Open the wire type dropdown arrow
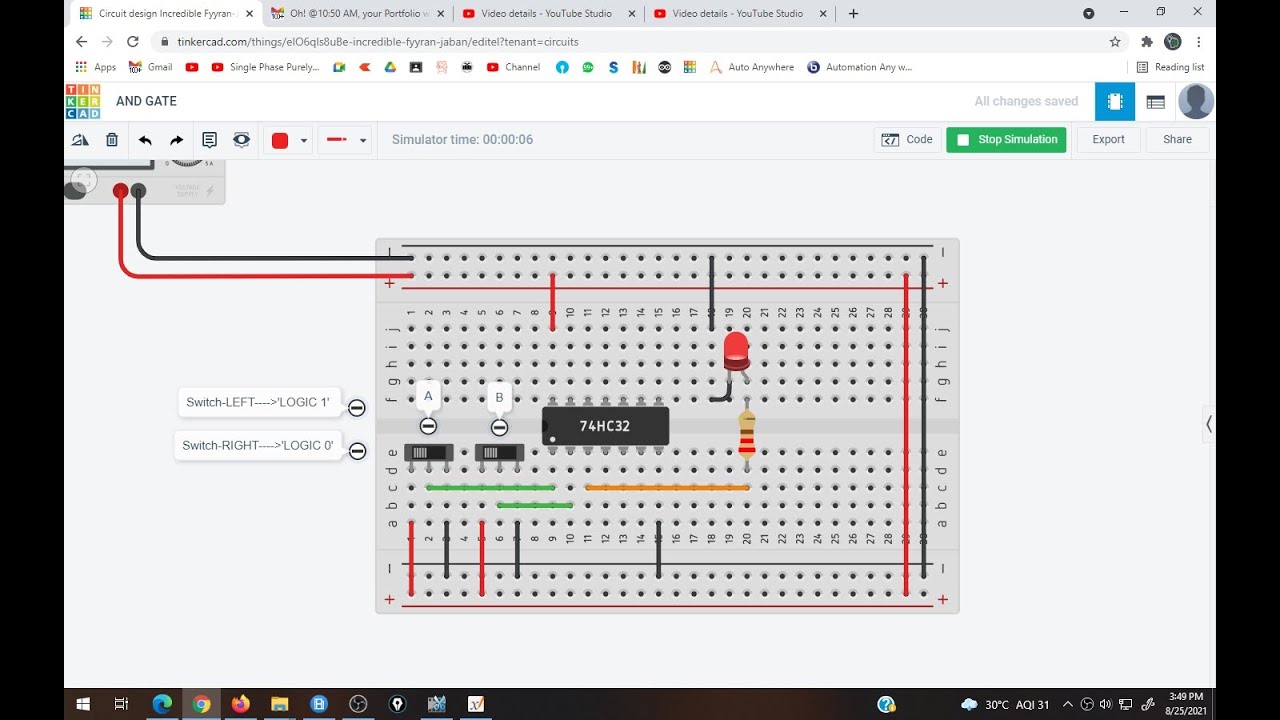The width and height of the screenshot is (1280, 720). 363,141
